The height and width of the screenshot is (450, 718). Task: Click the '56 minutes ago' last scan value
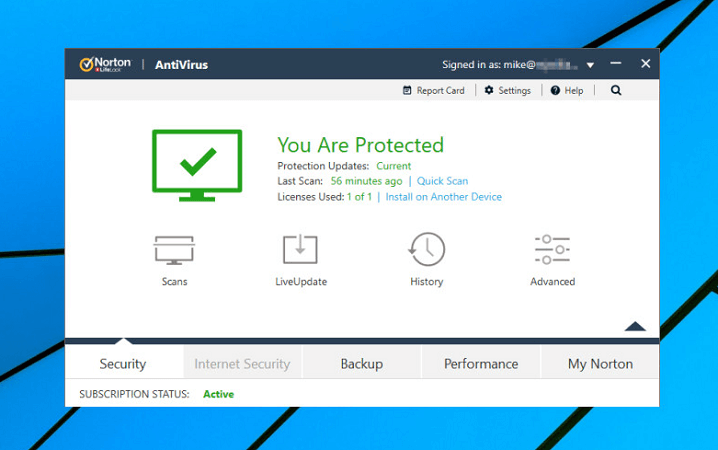pyautogui.click(x=366, y=181)
